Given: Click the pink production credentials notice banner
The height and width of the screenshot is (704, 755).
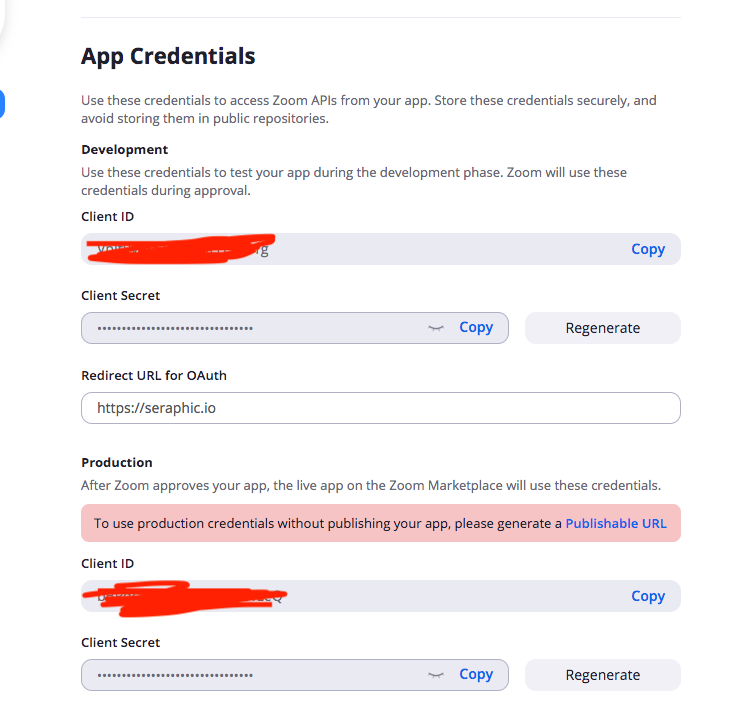Looking at the screenshot, I should point(320,523).
